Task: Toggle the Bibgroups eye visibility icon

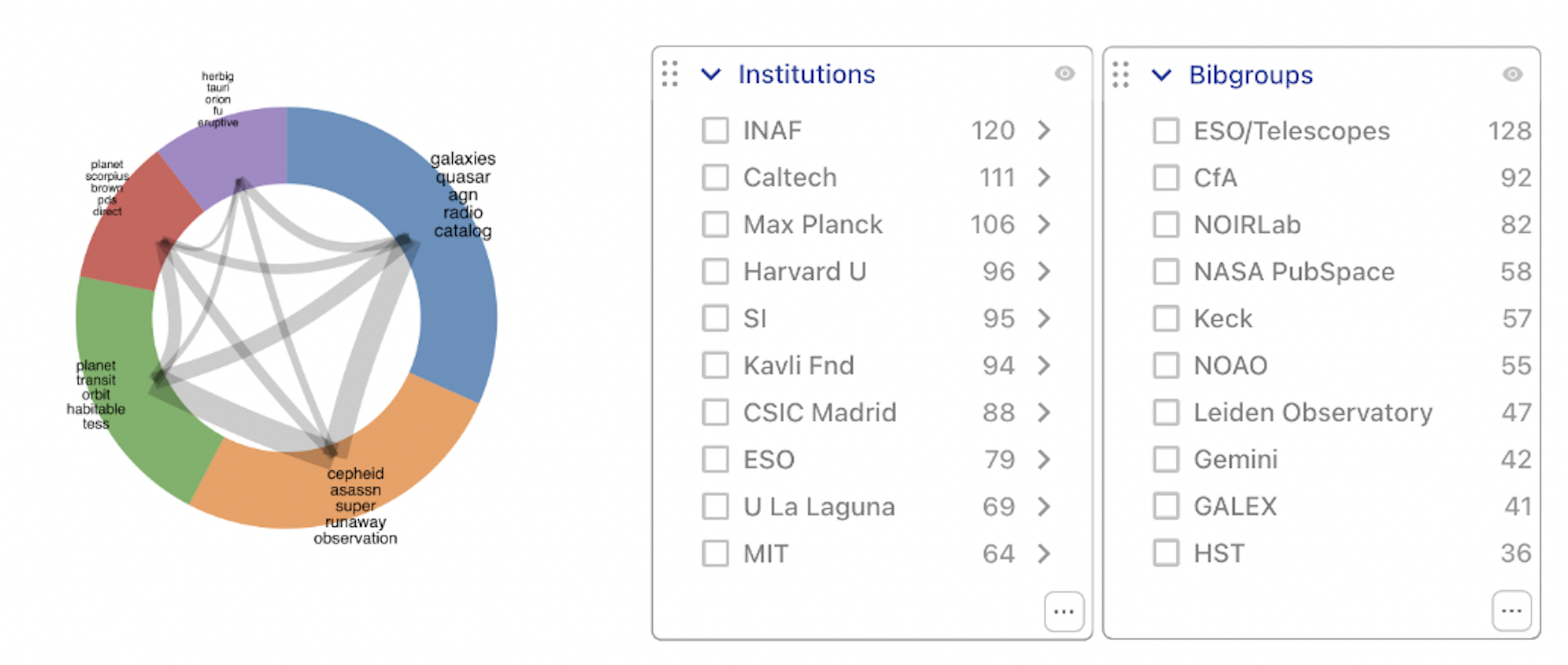Action: (x=1513, y=74)
